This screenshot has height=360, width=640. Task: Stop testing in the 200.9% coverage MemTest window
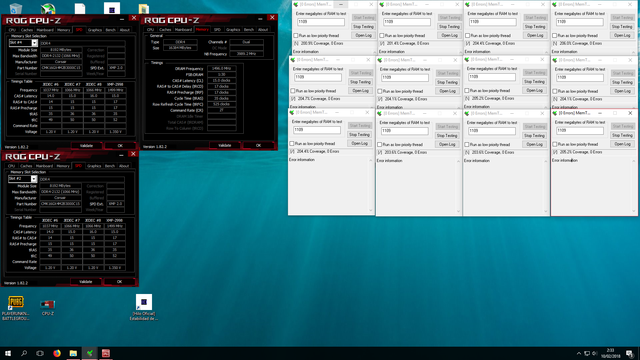tap(363, 27)
